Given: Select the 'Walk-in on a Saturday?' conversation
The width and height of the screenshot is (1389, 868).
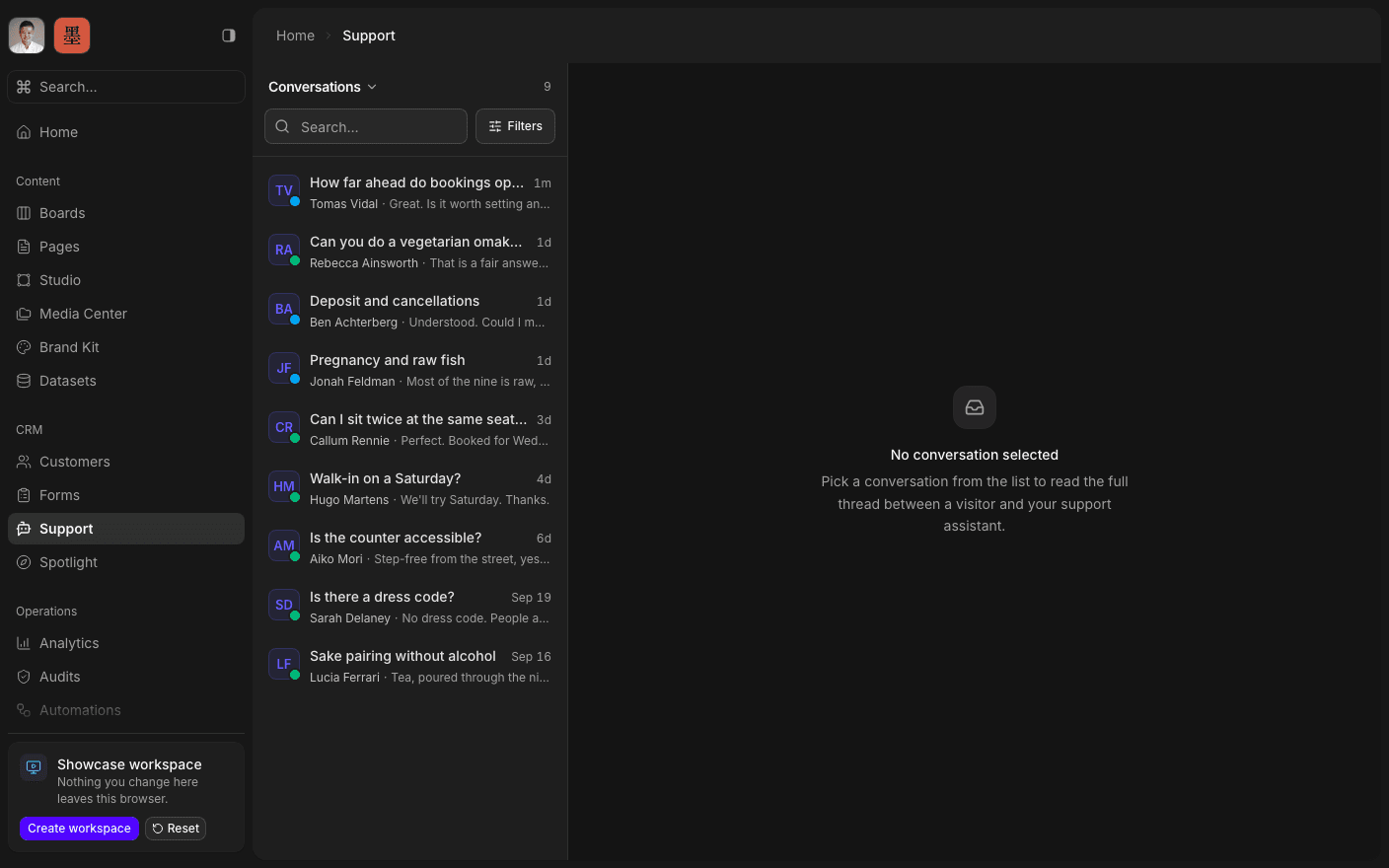Looking at the screenshot, I should 410,488.
